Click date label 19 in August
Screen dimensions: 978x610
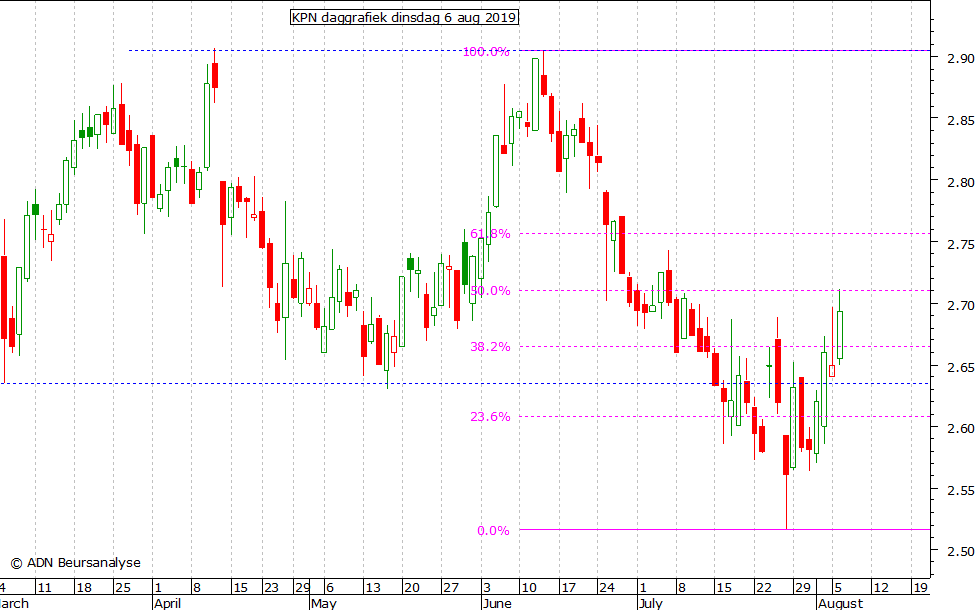pyautogui.click(x=920, y=588)
